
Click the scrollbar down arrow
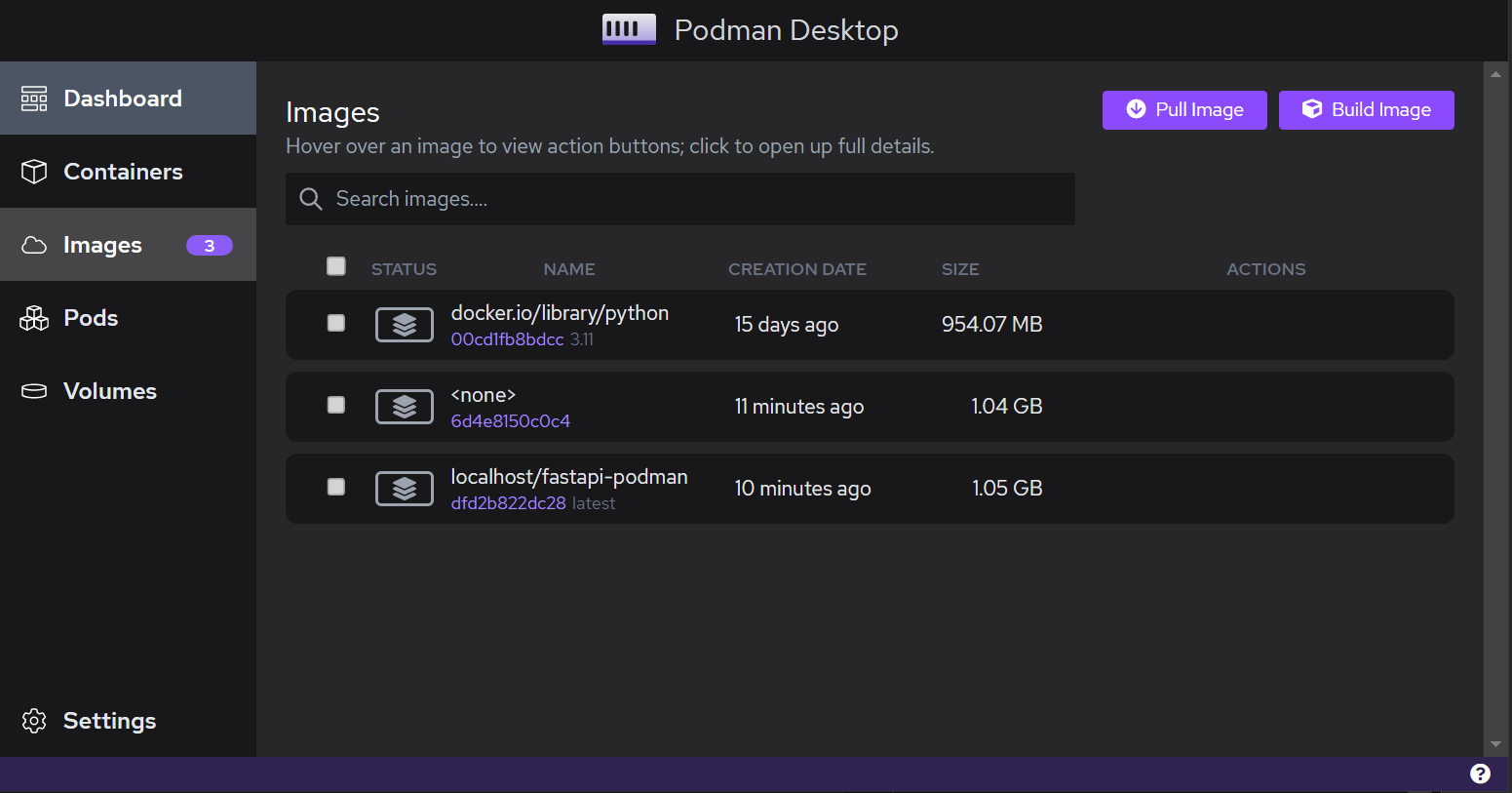[x=1496, y=744]
